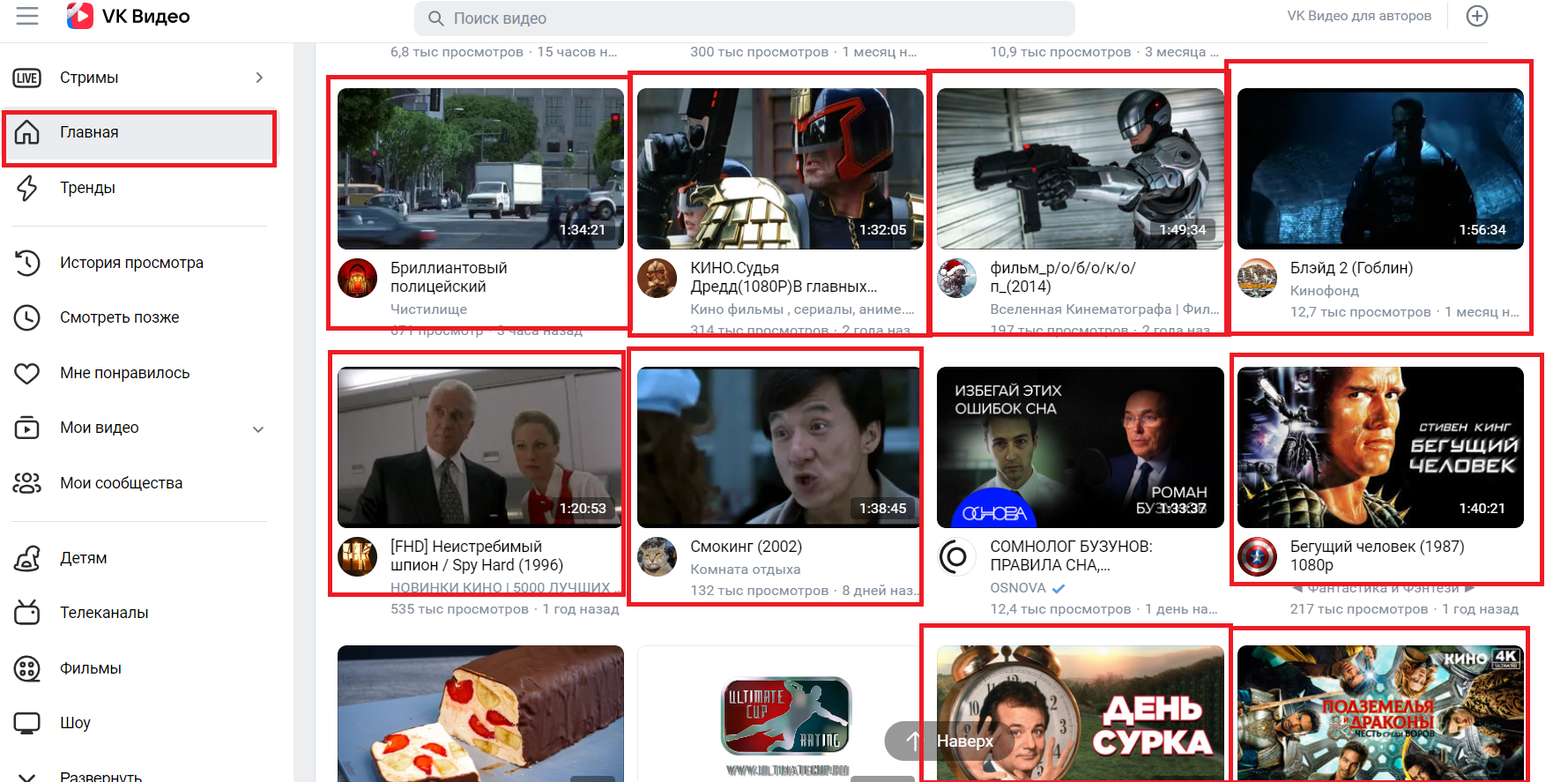
Task: Play Блэйд 2 (Гоблин) thumbnail
Action: click(x=1380, y=168)
